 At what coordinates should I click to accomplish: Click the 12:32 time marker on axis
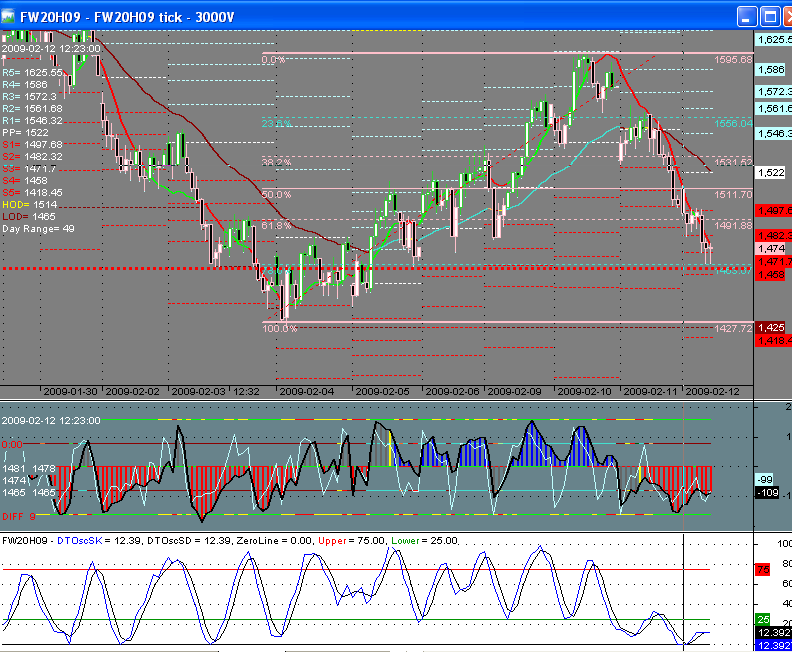point(246,392)
